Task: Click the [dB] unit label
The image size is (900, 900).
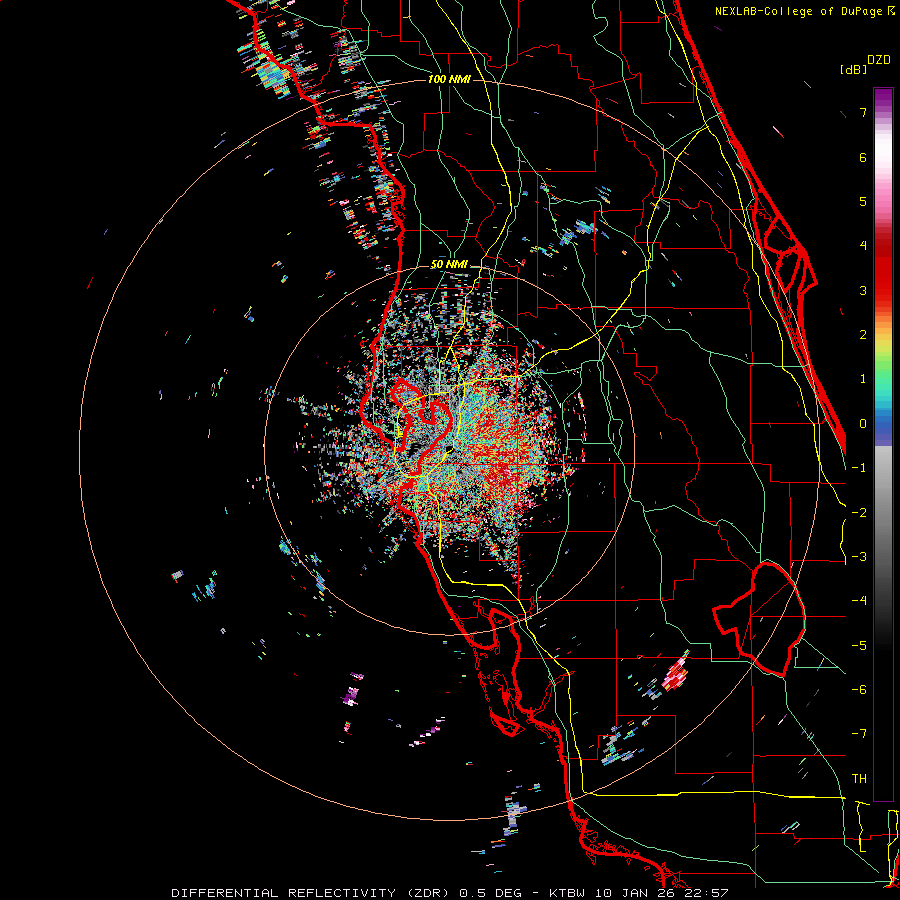Action: coord(853,69)
